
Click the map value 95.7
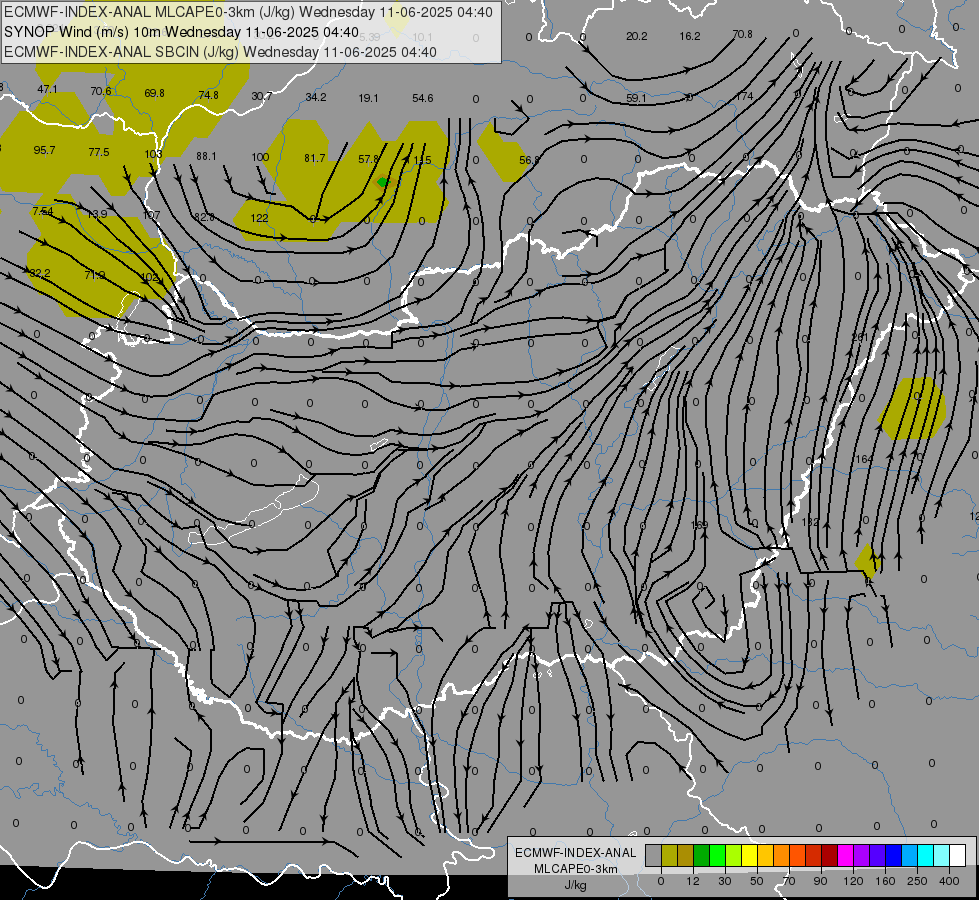tap(44, 151)
